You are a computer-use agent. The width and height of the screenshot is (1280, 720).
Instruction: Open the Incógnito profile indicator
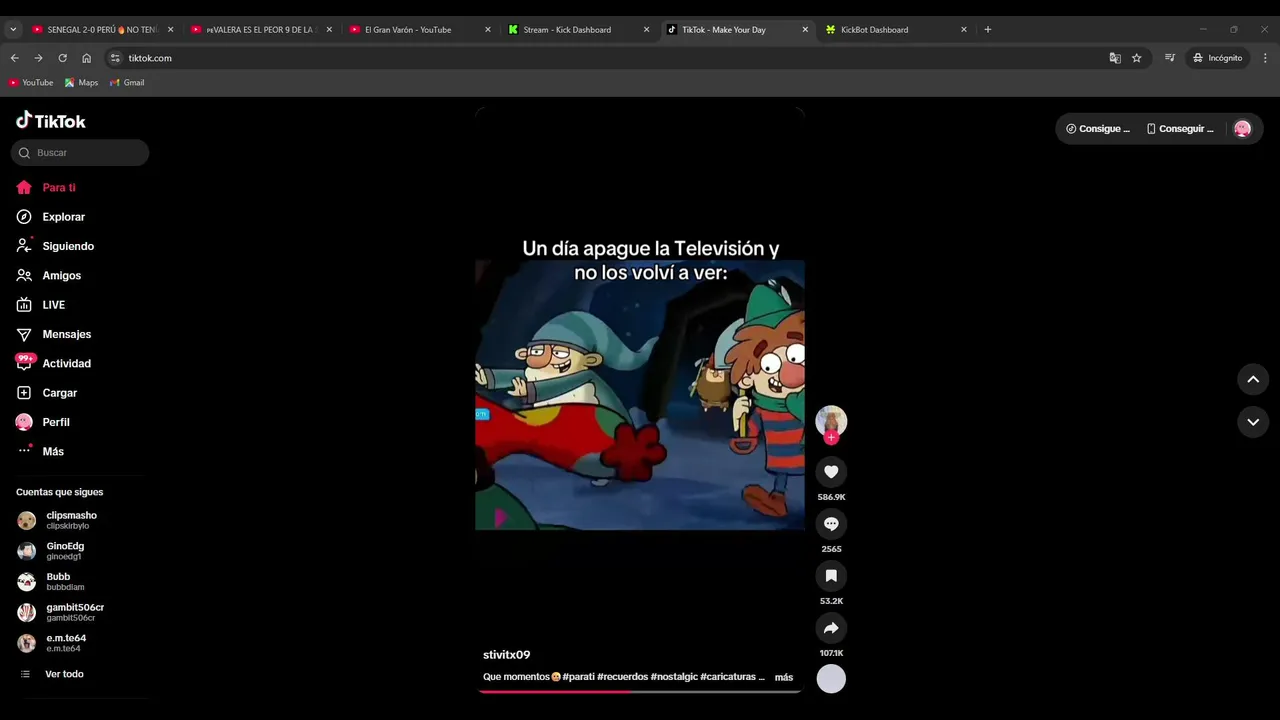(x=1217, y=58)
